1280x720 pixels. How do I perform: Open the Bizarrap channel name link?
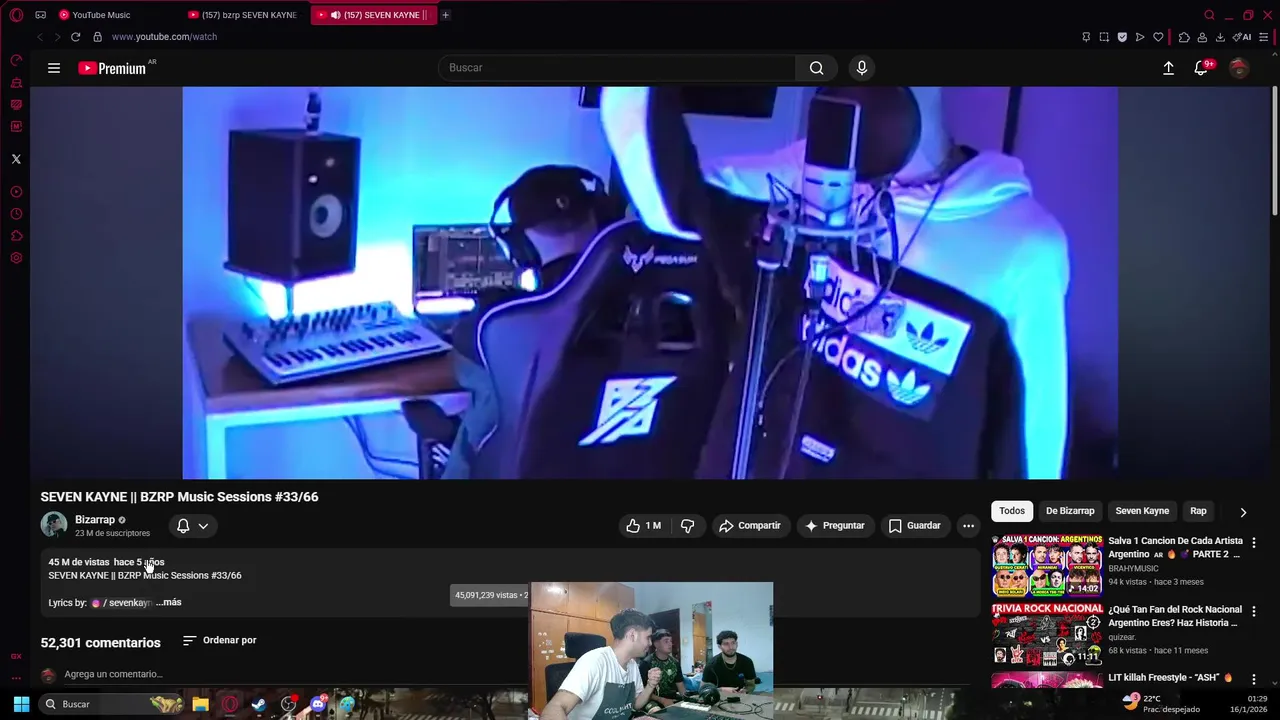point(95,520)
